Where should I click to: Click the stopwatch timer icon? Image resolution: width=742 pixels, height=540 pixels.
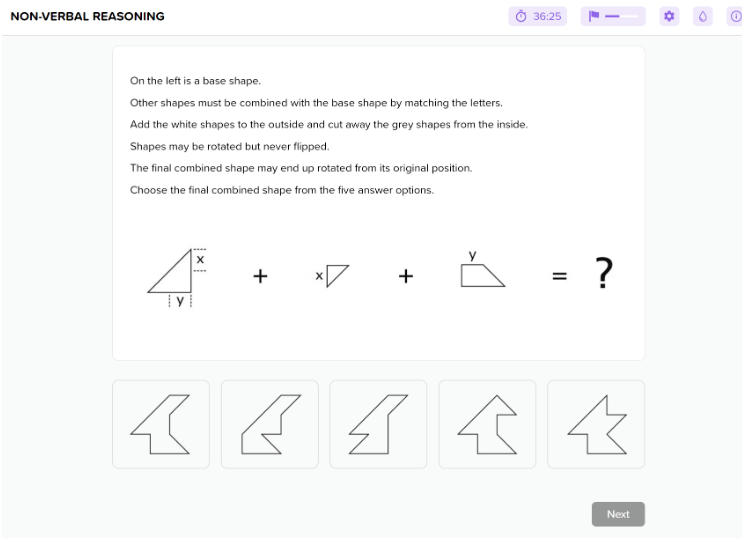(x=521, y=17)
